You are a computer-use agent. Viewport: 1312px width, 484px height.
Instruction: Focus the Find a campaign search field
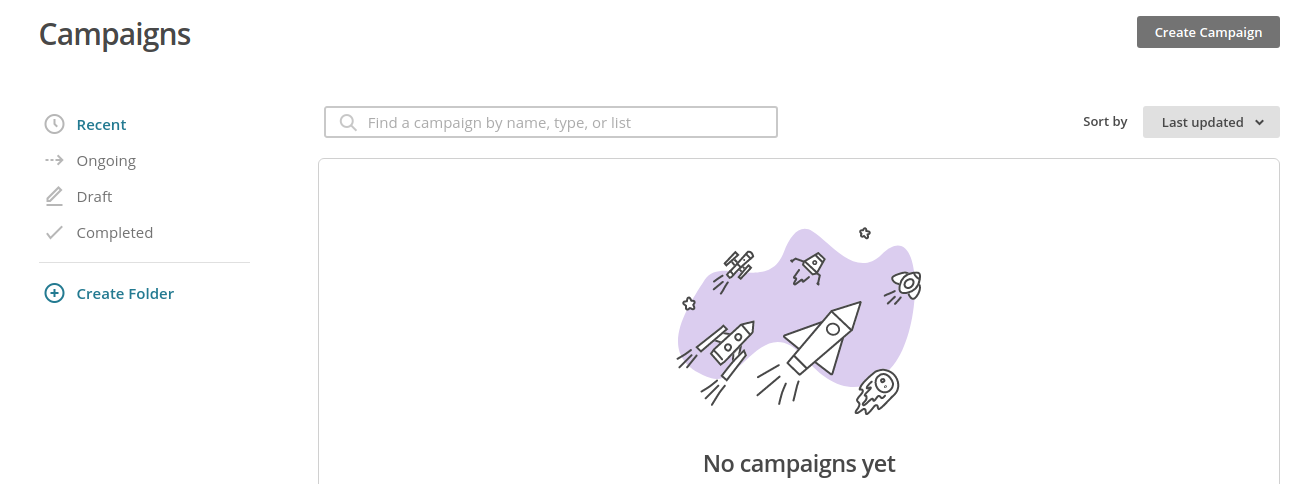click(551, 122)
